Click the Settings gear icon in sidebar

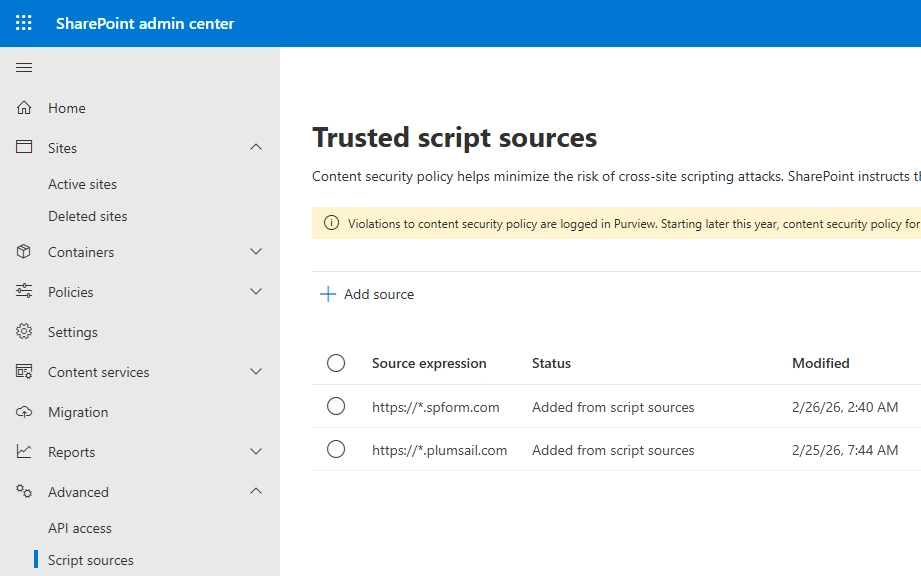[x=22, y=331]
